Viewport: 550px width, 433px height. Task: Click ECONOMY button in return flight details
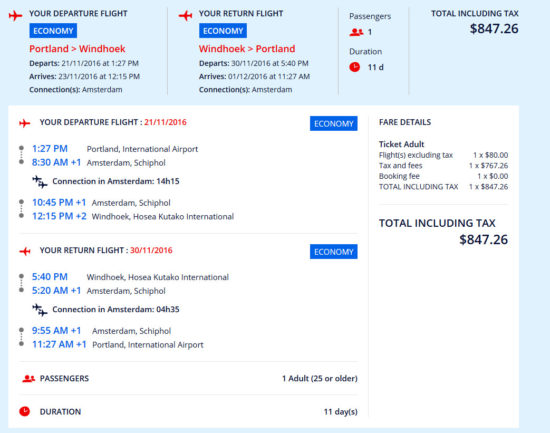pos(334,252)
